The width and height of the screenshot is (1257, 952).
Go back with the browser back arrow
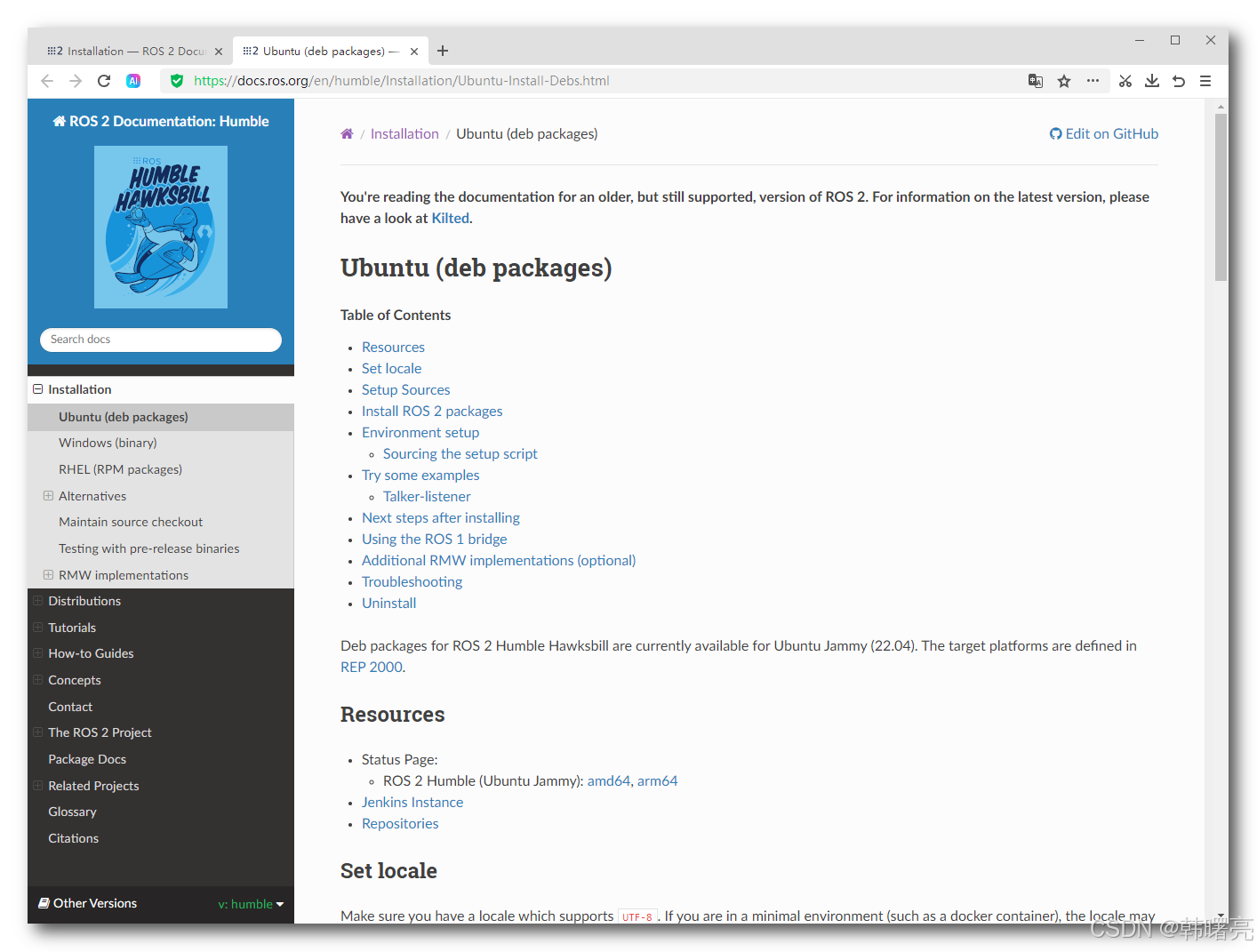pyautogui.click(x=47, y=81)
